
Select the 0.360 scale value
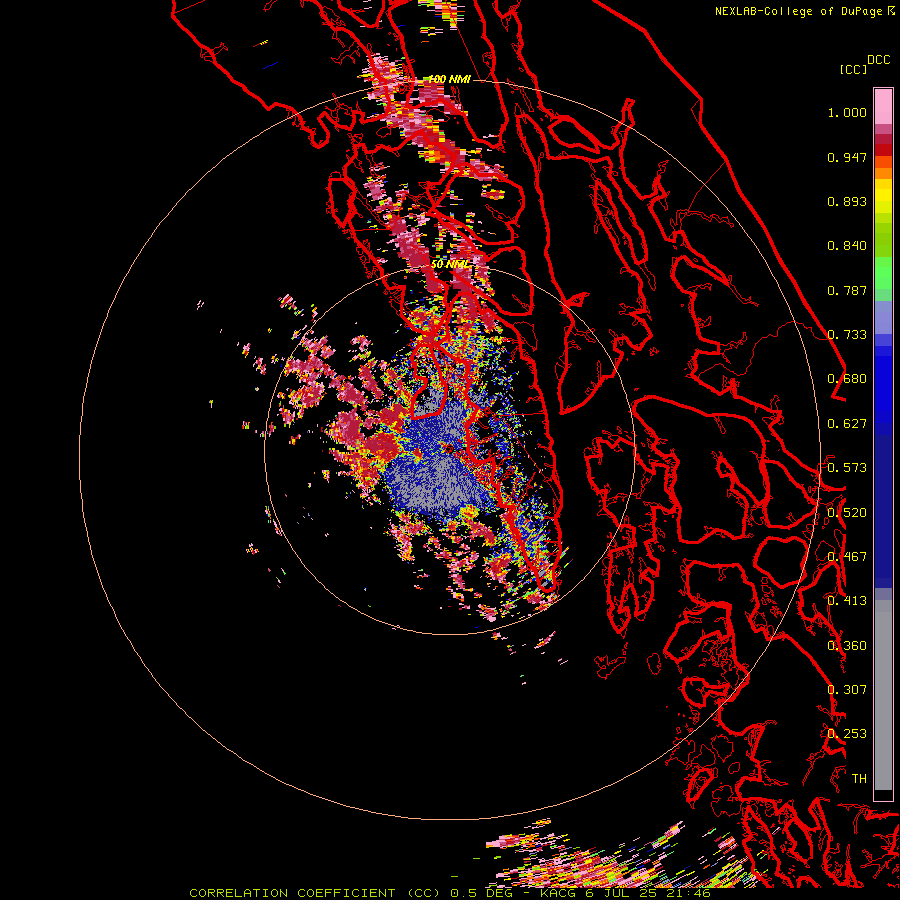point(847,646)
